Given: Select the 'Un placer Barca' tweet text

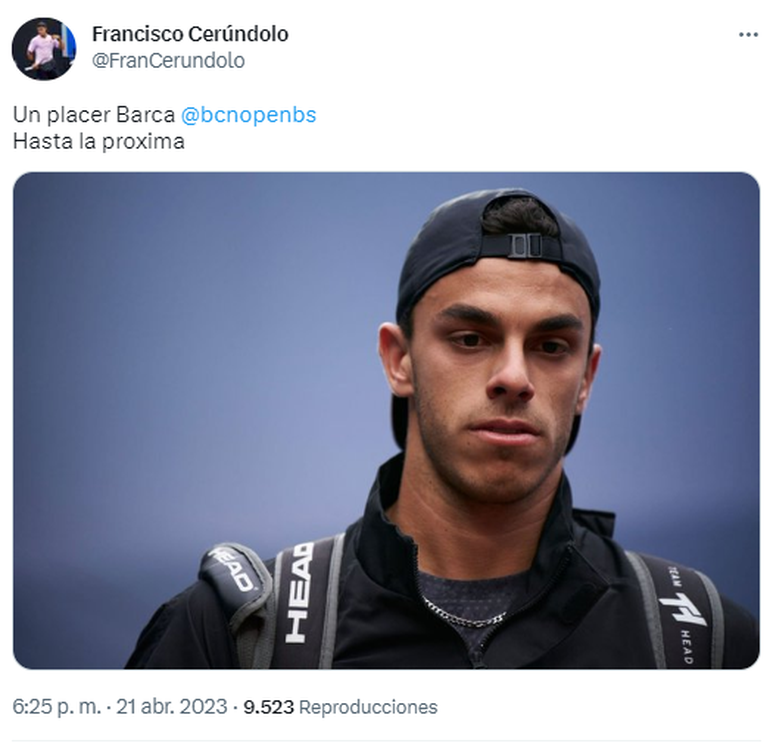Looking at the screenshot, I should [x=94, y=115].
